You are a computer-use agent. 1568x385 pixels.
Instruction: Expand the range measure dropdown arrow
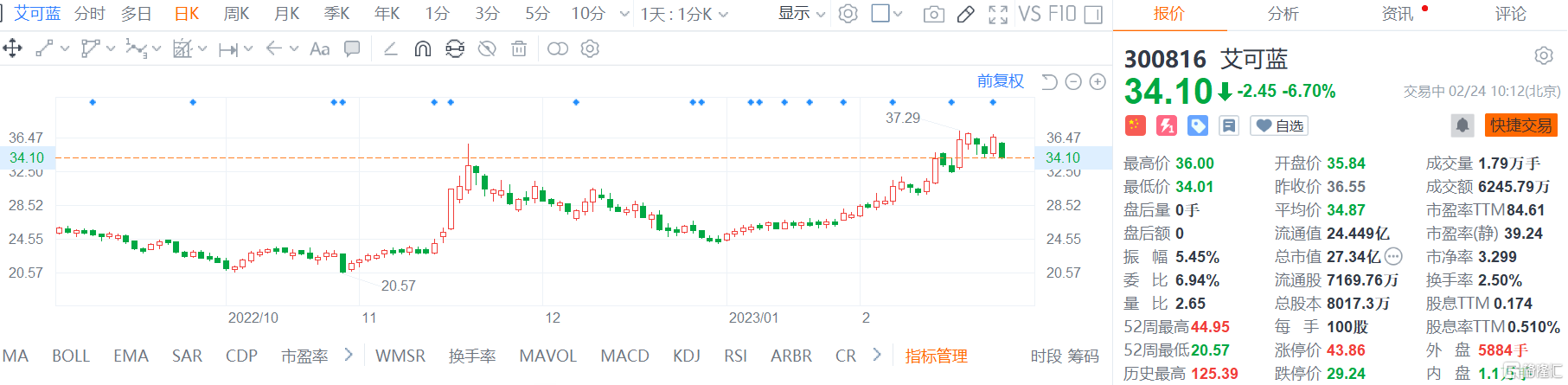(248, 49)
